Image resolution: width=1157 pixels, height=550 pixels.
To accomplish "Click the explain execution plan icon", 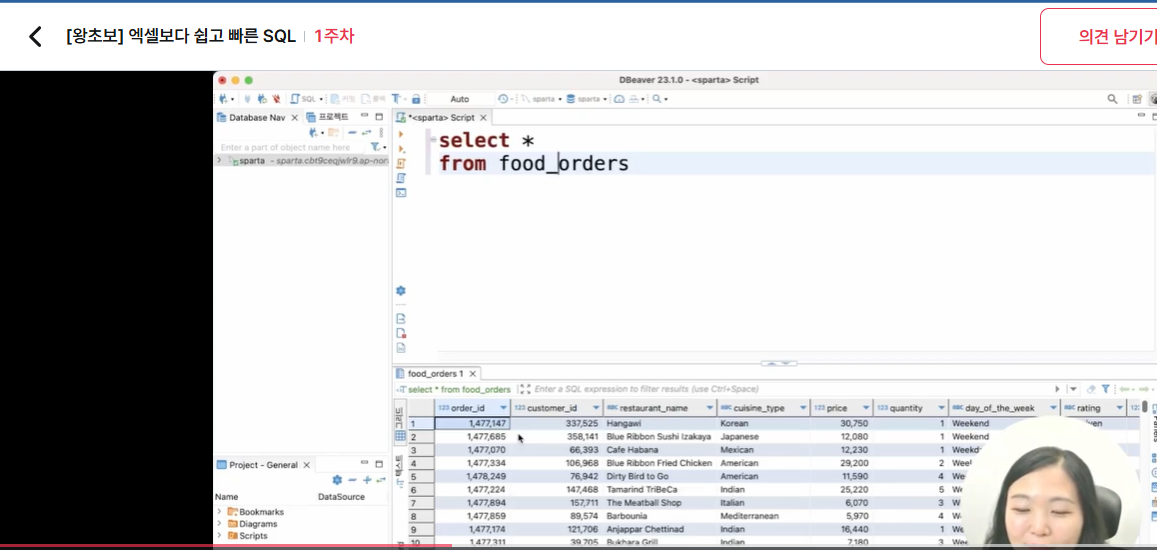I will (401, 178).
